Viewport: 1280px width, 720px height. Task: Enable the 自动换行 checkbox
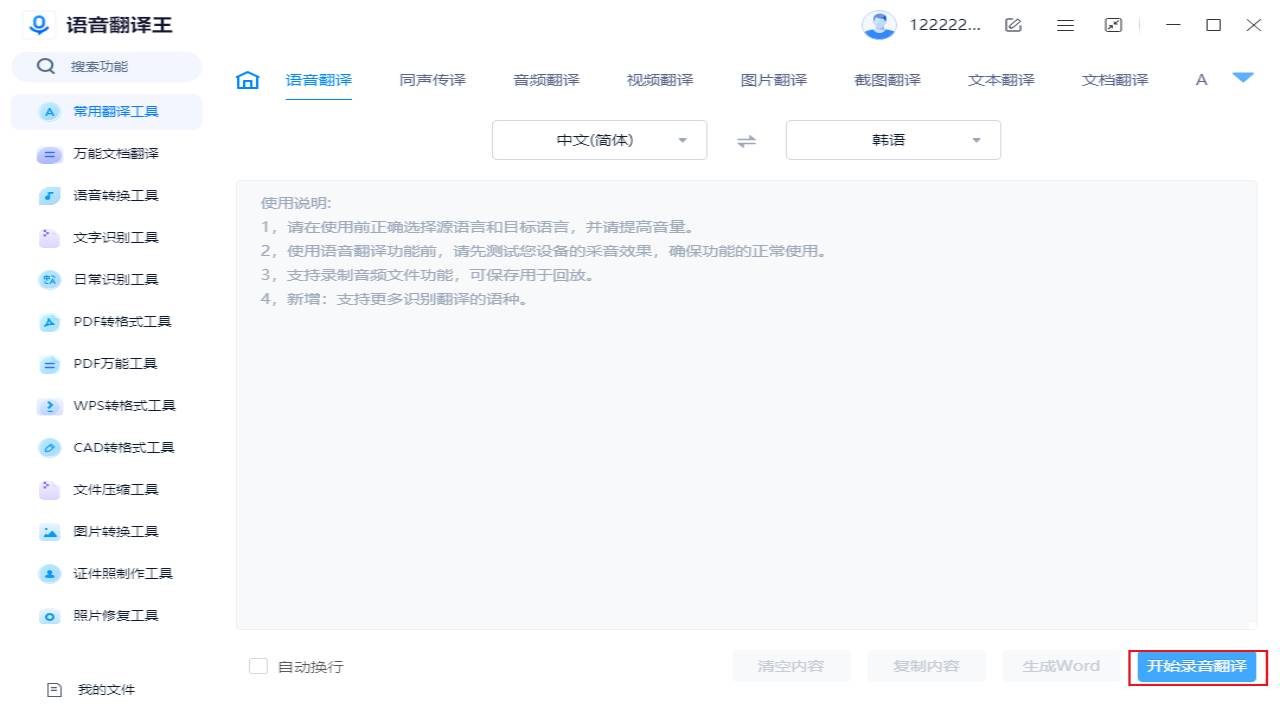[258, 666]
